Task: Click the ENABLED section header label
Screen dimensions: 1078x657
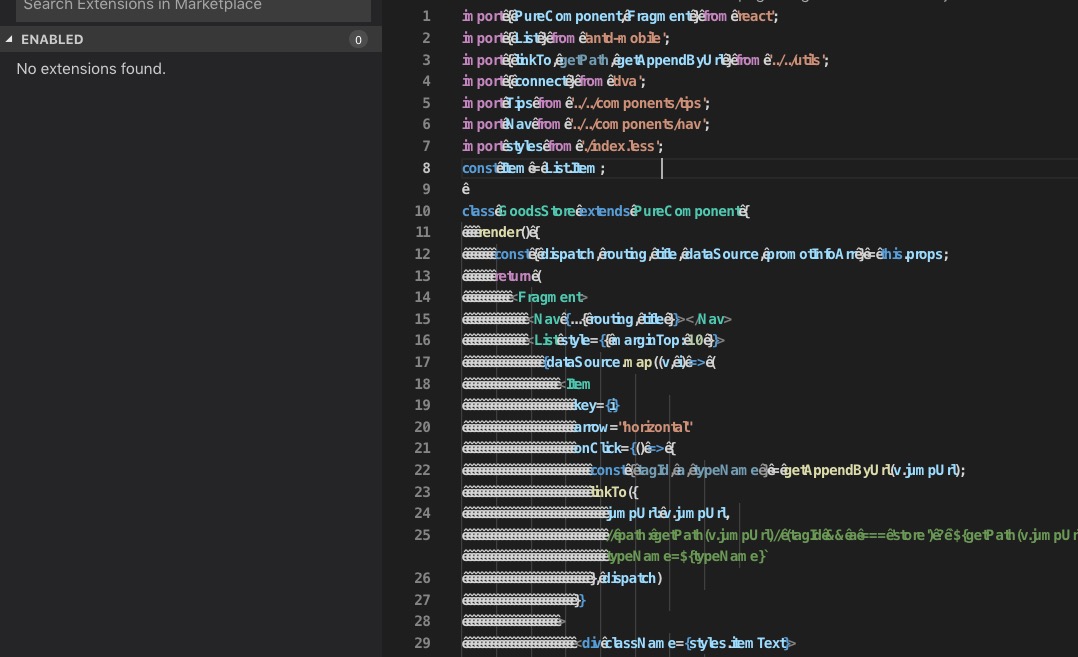Action: (52, 40)
